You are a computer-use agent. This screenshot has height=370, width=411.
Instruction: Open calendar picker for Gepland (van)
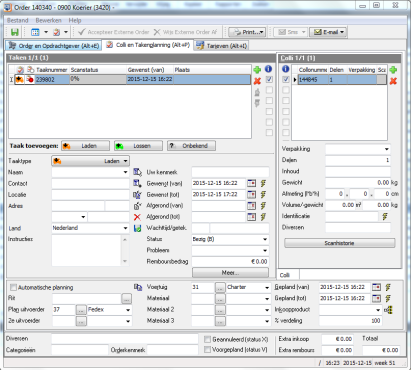tap(376, 287)
